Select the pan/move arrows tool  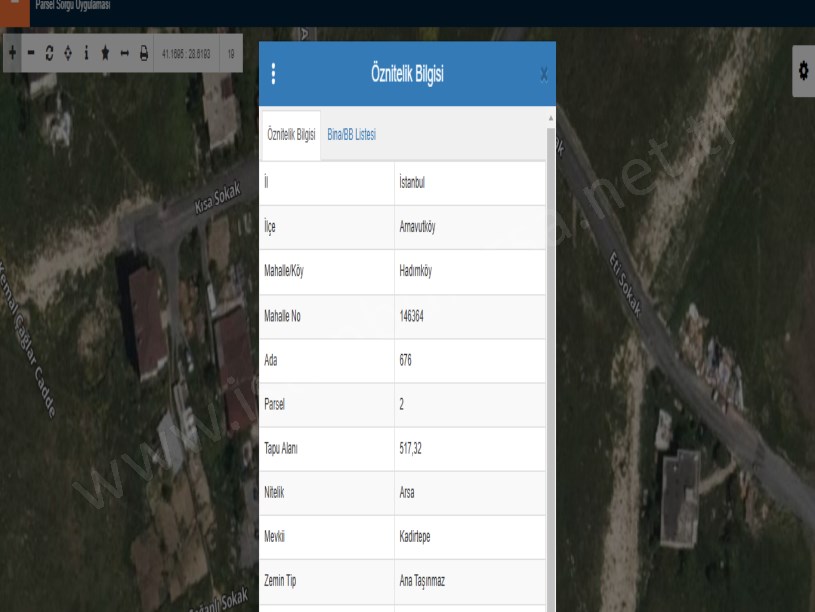point(67,53)
